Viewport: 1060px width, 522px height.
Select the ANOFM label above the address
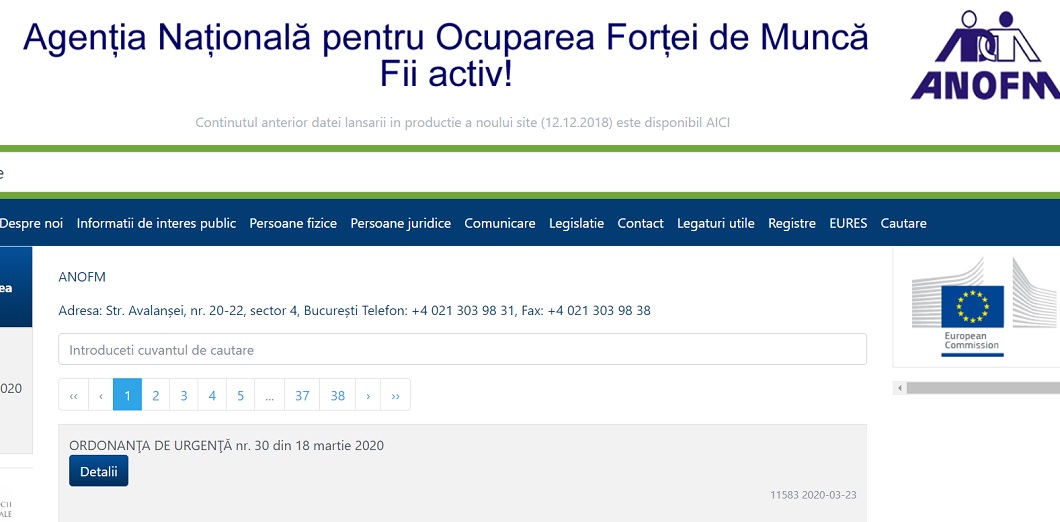click(x=82, y=277)
